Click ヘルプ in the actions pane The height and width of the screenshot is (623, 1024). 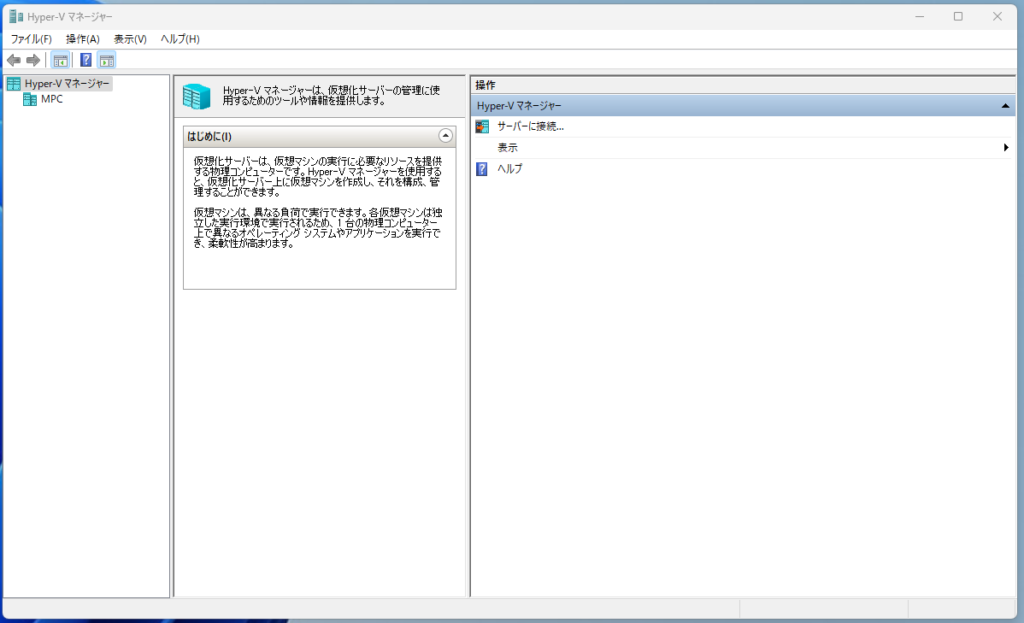point(509,169)
